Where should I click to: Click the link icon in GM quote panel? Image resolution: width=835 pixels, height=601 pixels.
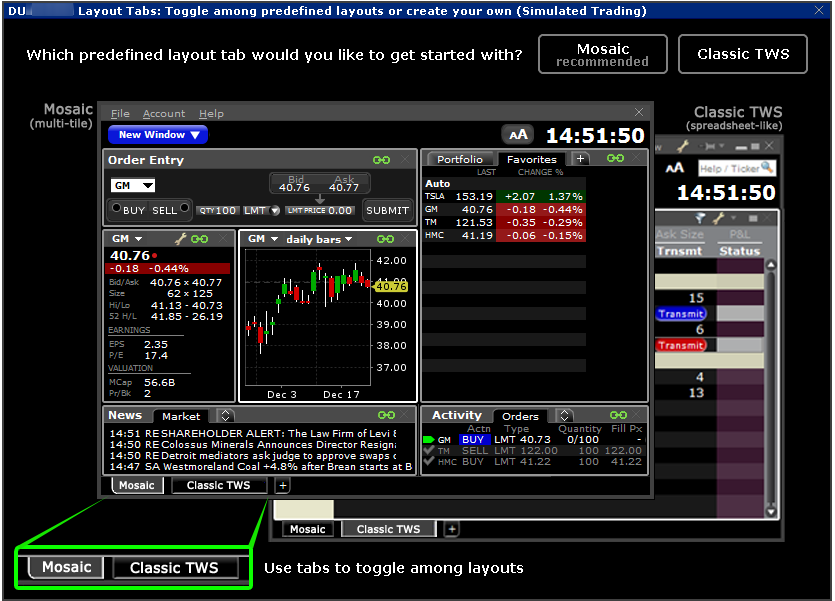[200, 239]
